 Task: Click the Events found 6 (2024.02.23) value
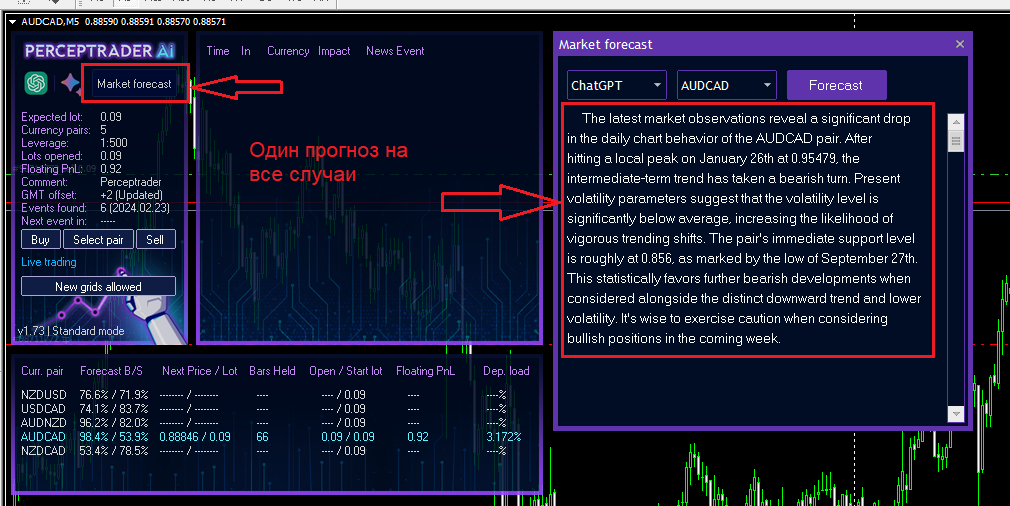(x=135, y=208)
